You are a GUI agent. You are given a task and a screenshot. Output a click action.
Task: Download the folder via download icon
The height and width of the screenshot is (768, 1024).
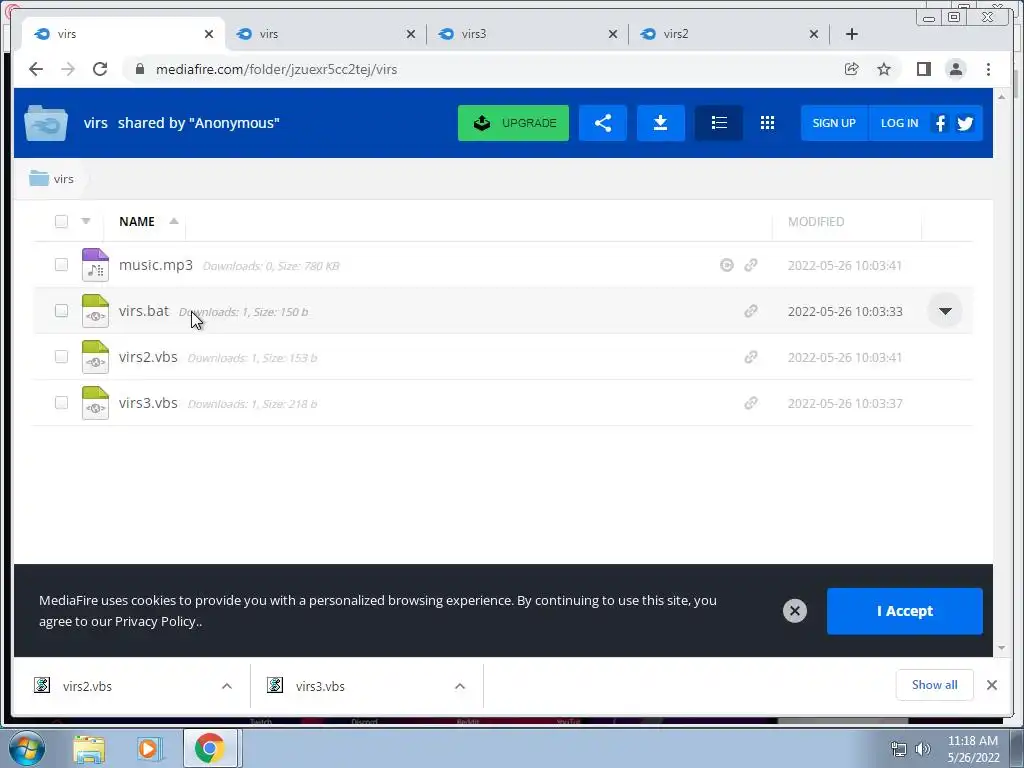pos(661,123)
